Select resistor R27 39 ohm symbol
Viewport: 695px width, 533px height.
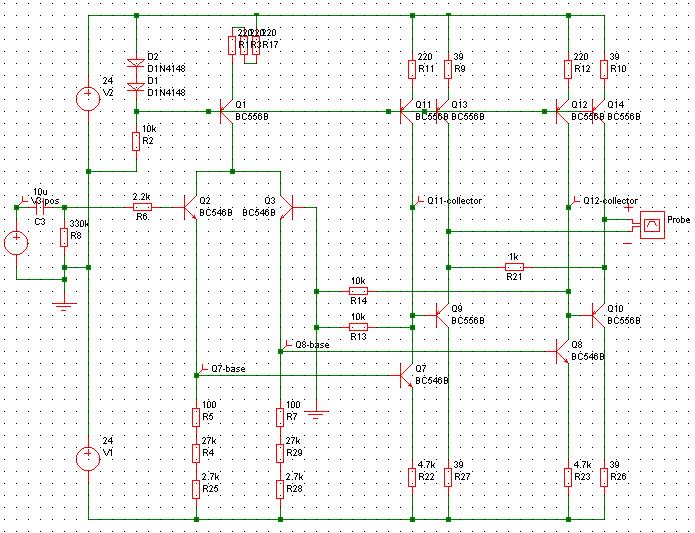(448, 477)
